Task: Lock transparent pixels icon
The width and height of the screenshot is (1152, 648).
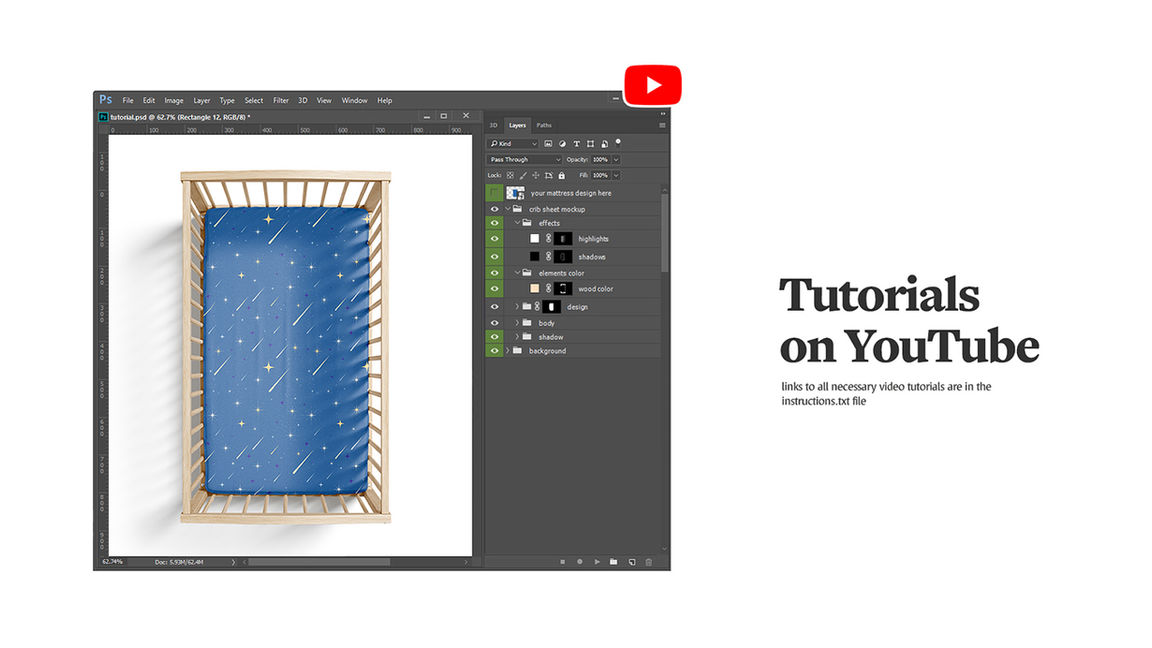Action: coord(510,176)
